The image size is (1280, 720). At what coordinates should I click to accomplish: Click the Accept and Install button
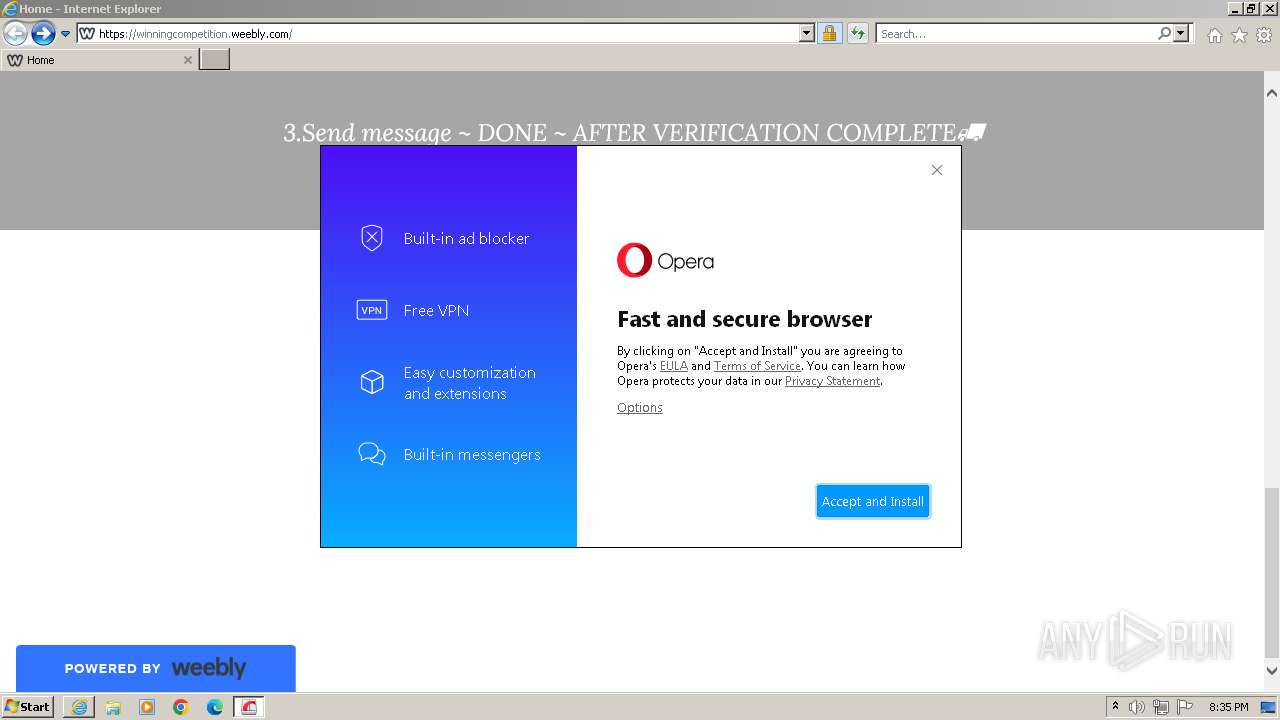pos(873,501)
